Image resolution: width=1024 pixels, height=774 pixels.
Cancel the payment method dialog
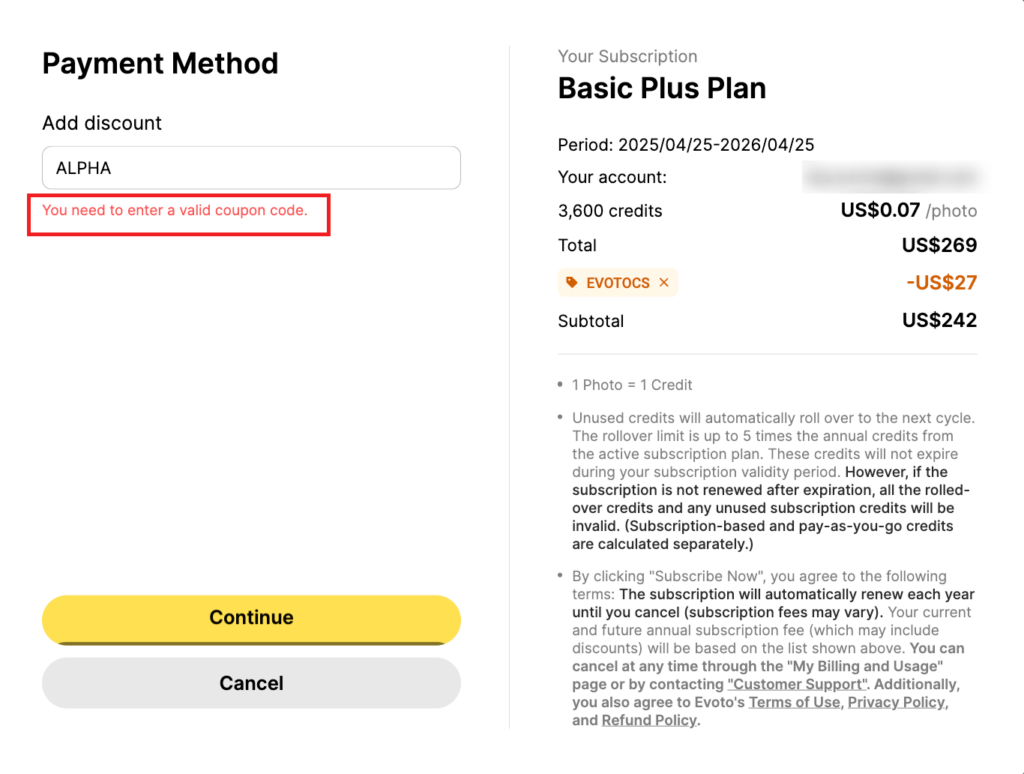251,683
